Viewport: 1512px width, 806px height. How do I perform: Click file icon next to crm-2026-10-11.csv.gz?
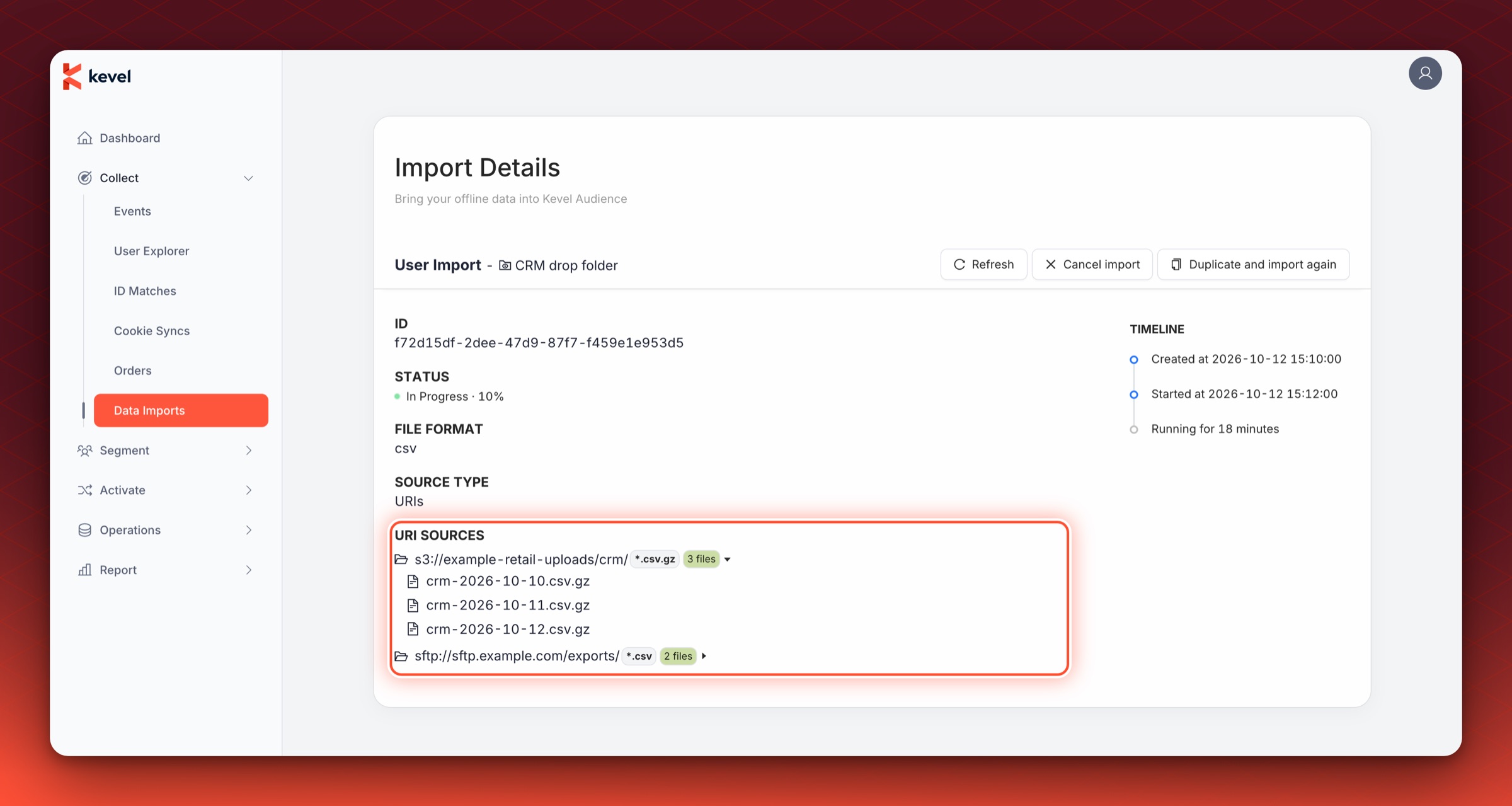pyautogui.click(x=413, y=606)
